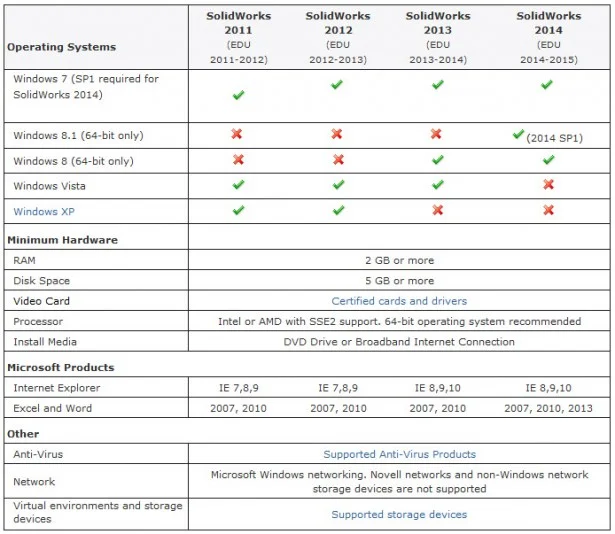Viewport: 615px width, 534px height.
Task: Open Certified cards and drivers link
Action: click(399, 301)
